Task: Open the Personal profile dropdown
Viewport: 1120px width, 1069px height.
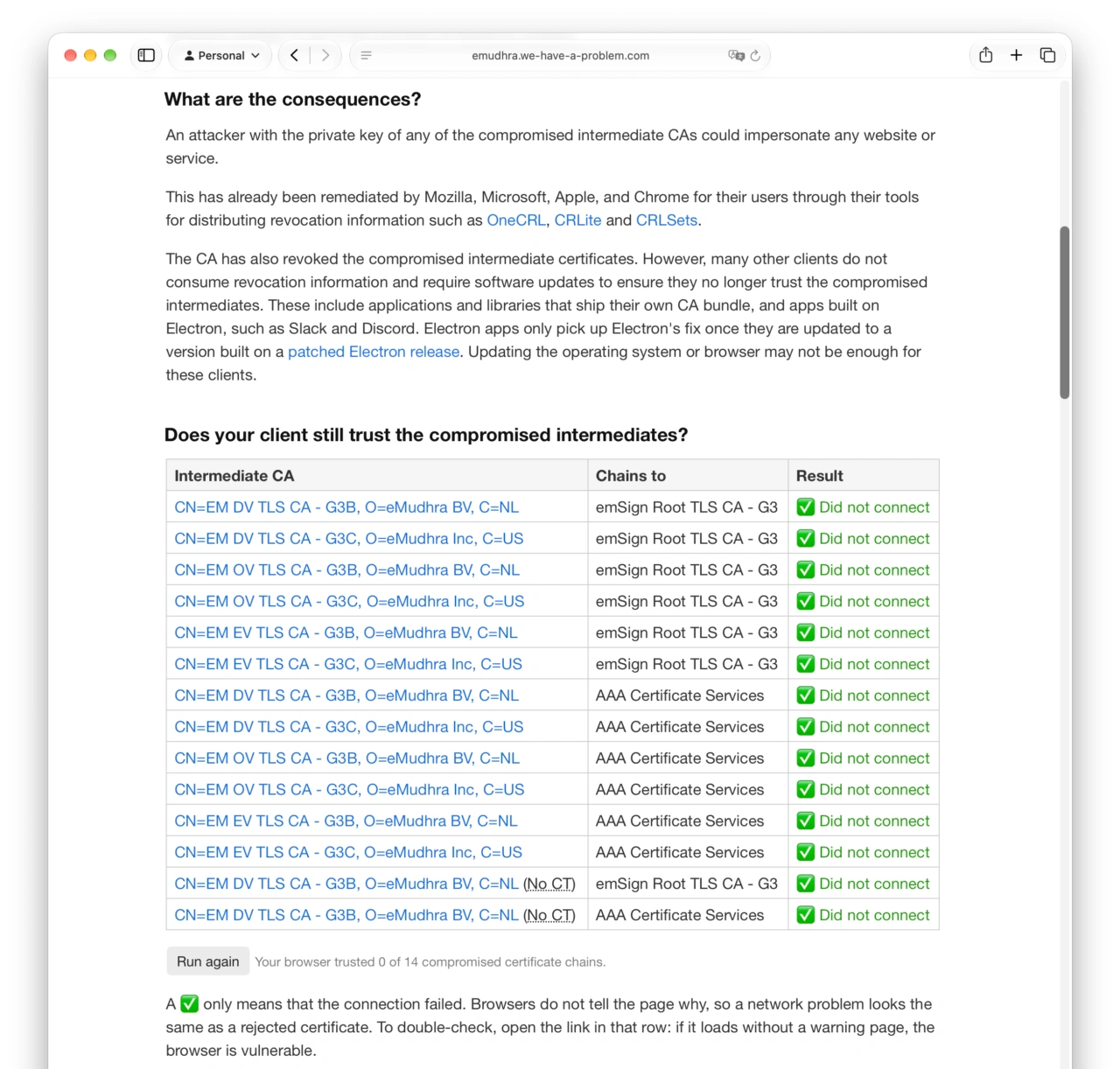Action: (x=221, y=55)
